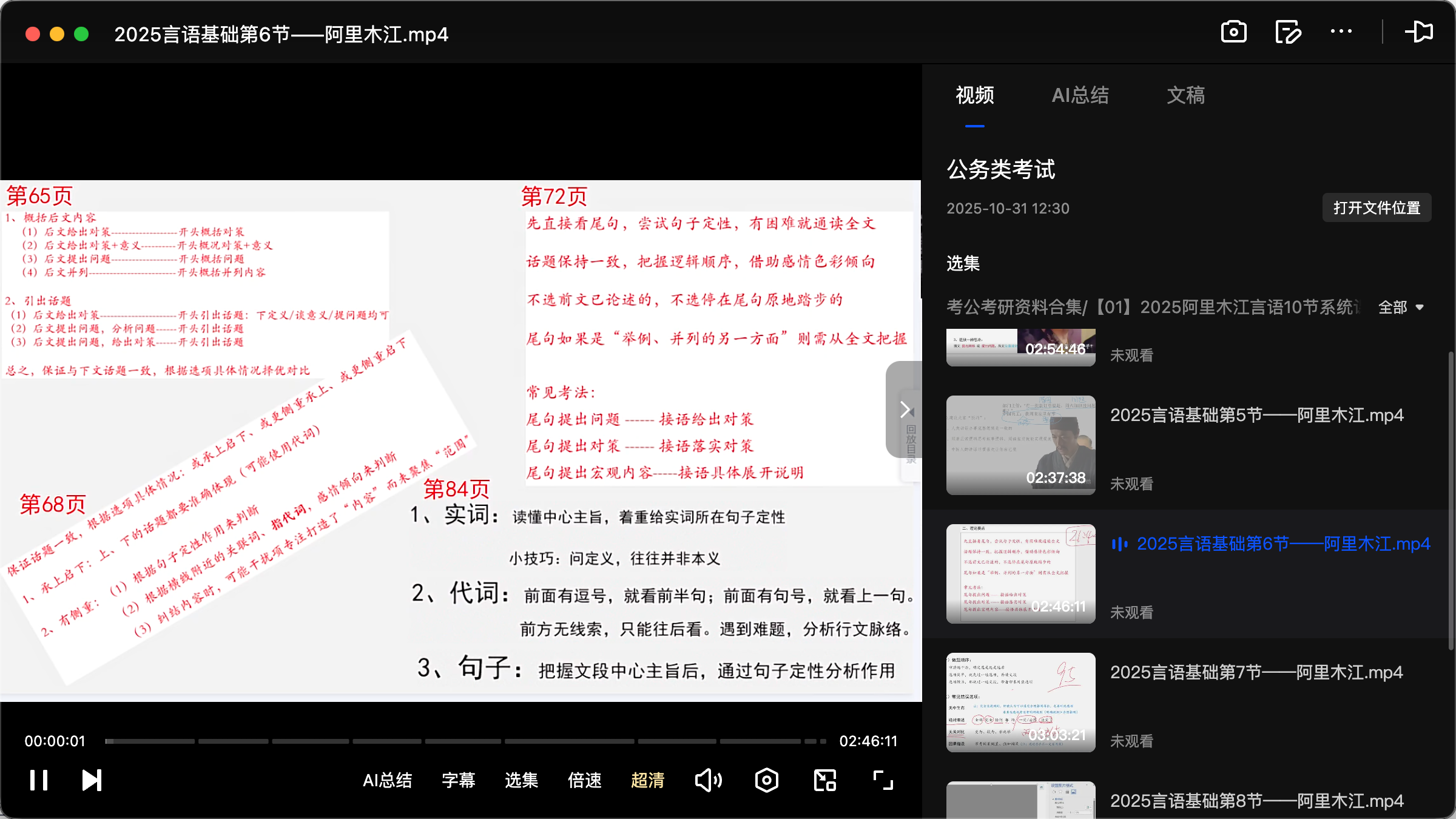The height and width of the screenshot is (819, 1456).
Task: Enter fullscreen mode icon
Action: (881, 780)
